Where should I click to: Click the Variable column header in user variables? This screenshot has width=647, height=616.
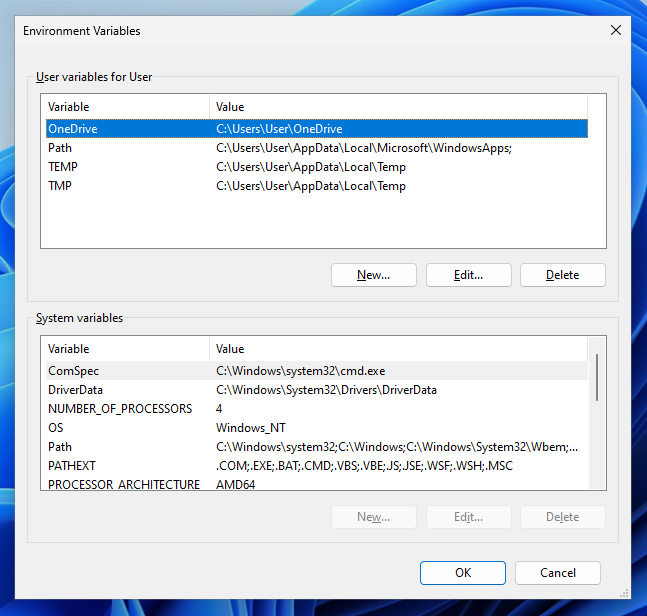click(x=127, y=107)
